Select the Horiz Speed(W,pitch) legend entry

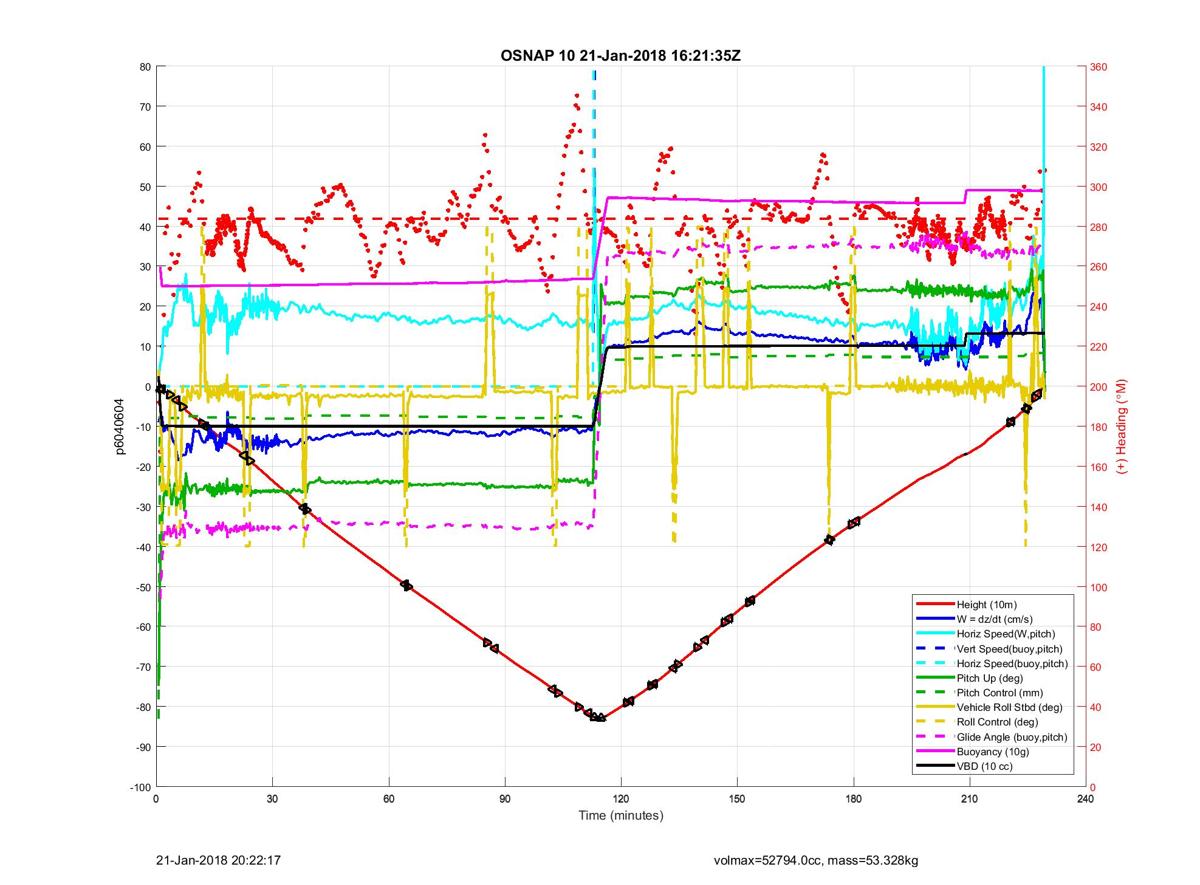(x=1005, y=634)
